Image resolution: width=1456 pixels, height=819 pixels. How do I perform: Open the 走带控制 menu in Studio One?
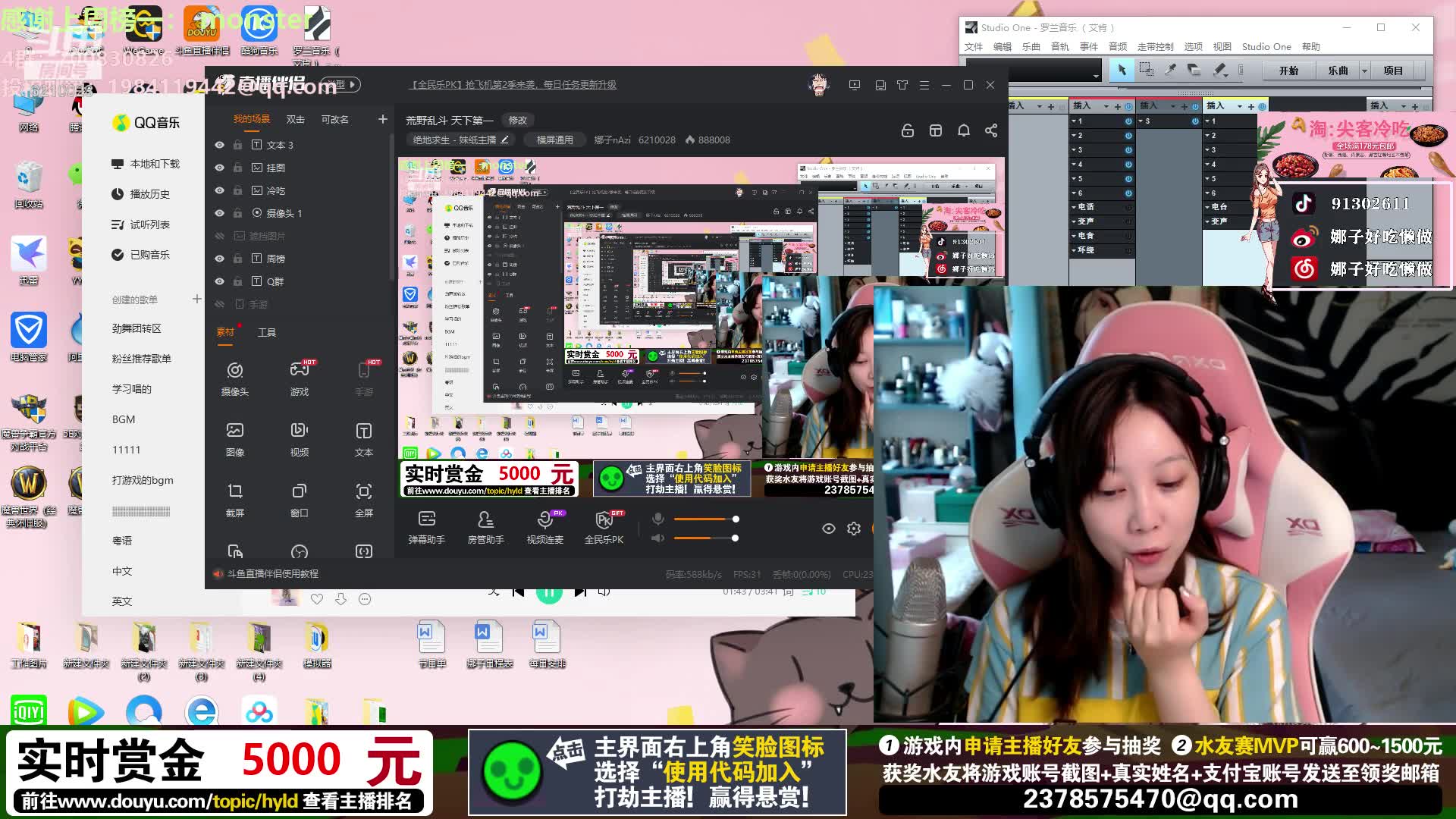click(x=1156, y=47)
